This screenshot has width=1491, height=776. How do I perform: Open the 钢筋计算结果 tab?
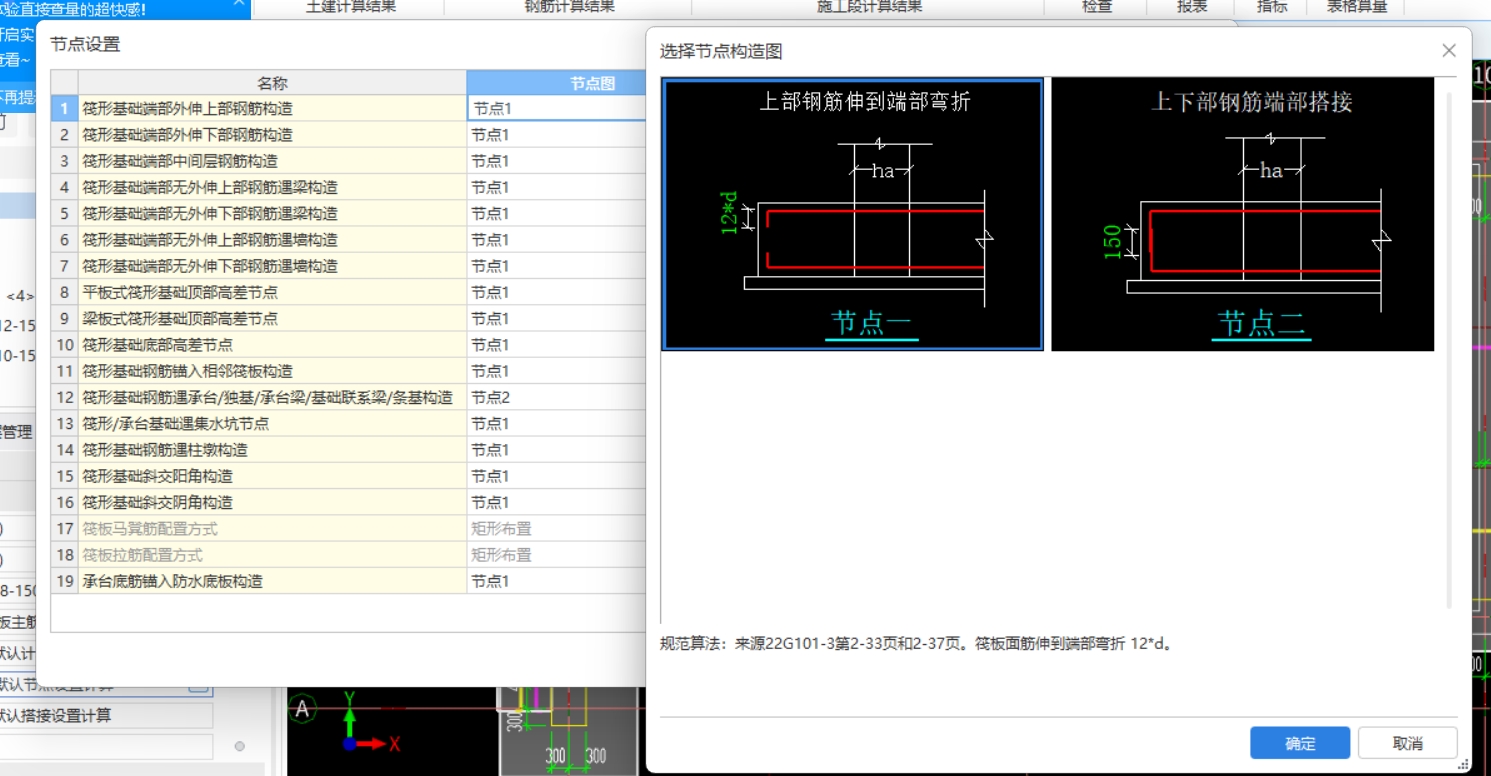coord(569,7)
